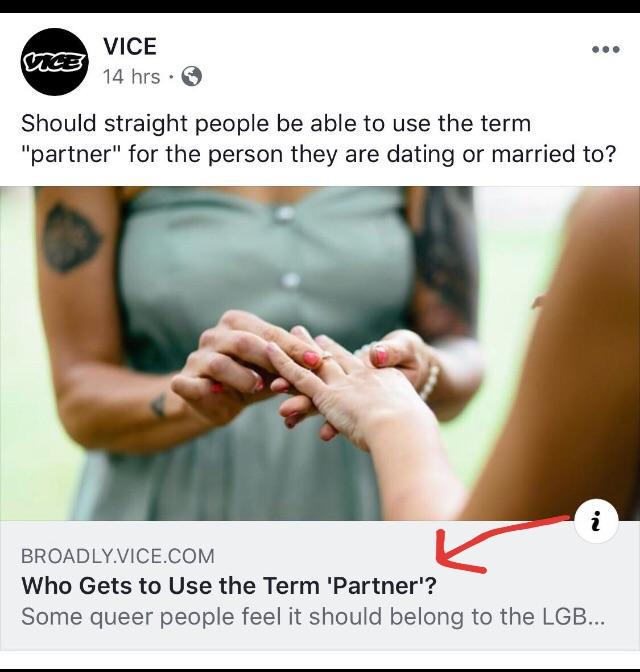Click the ring on the finger in photo
Screen dimensions: 640x672
pos(326,357)
